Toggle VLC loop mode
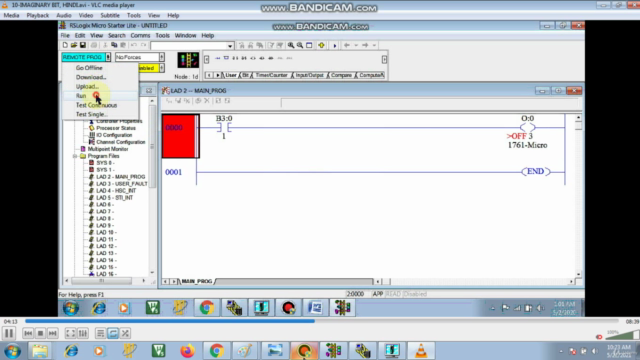640x360 pixels. tap(113, 333)
